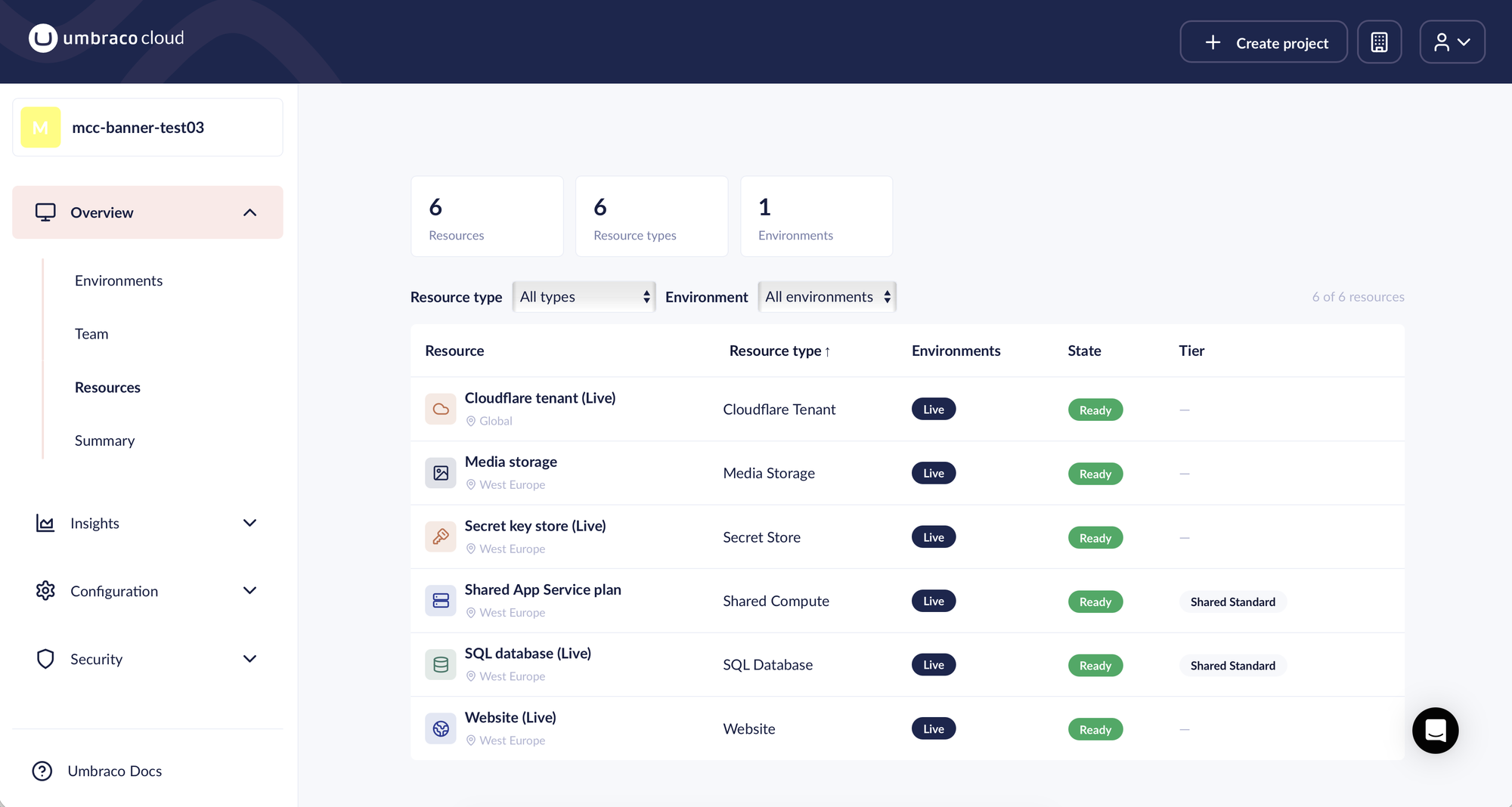Image resolution: width=1512 pixels, height=807 pixels.
Task: Open the All environments dropdown
Action: tap(827, 297)
